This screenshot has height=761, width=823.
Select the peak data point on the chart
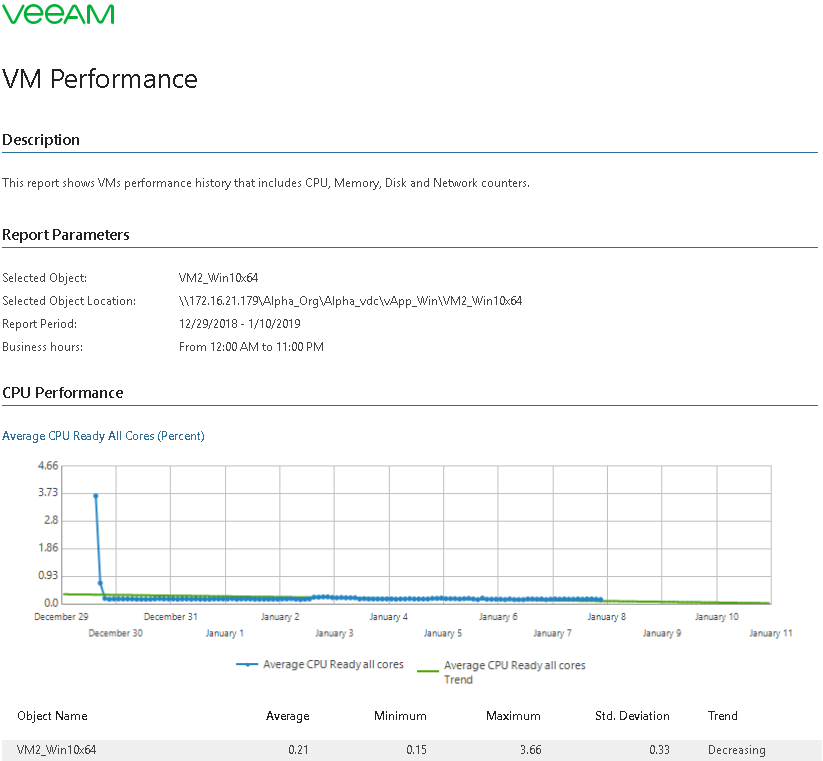point(96,496)
